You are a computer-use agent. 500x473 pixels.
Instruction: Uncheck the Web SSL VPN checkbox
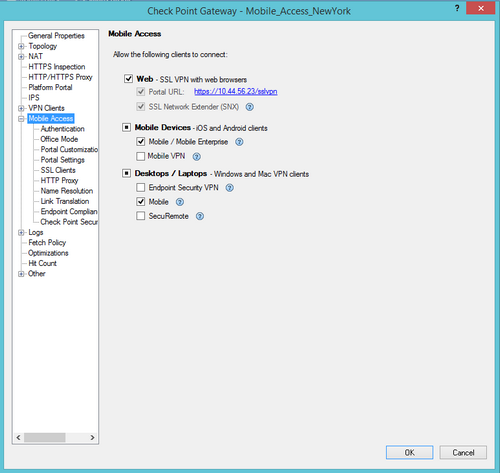click(x=128, y=79)
